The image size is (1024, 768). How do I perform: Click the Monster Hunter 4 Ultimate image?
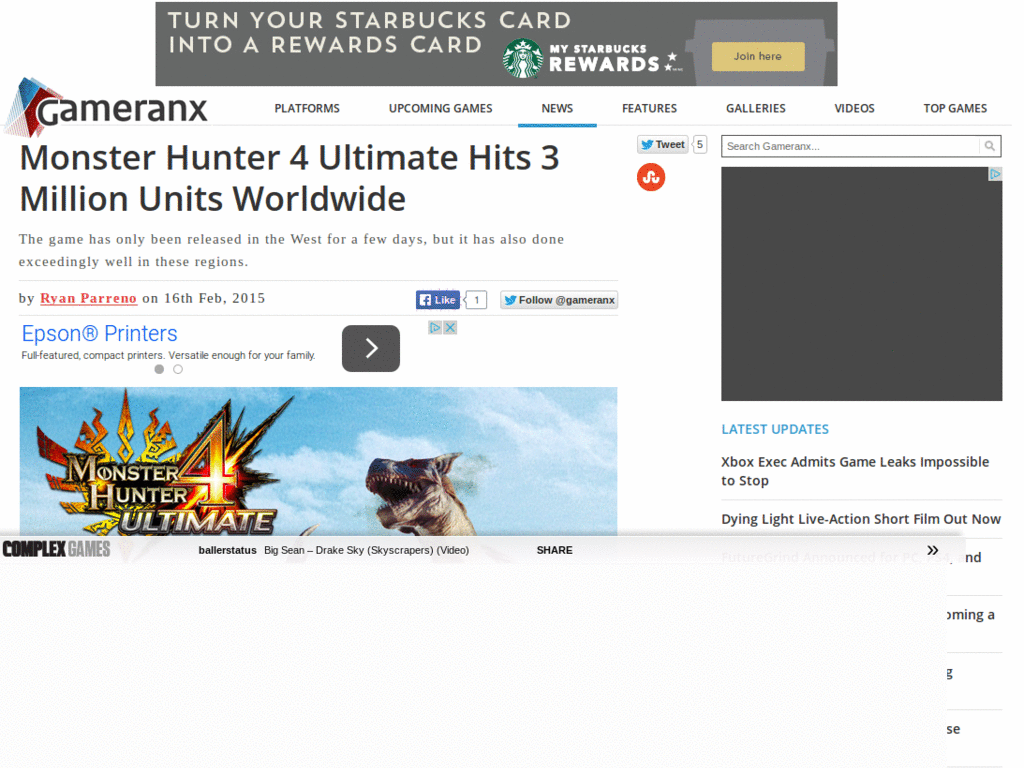coord(318,462)
